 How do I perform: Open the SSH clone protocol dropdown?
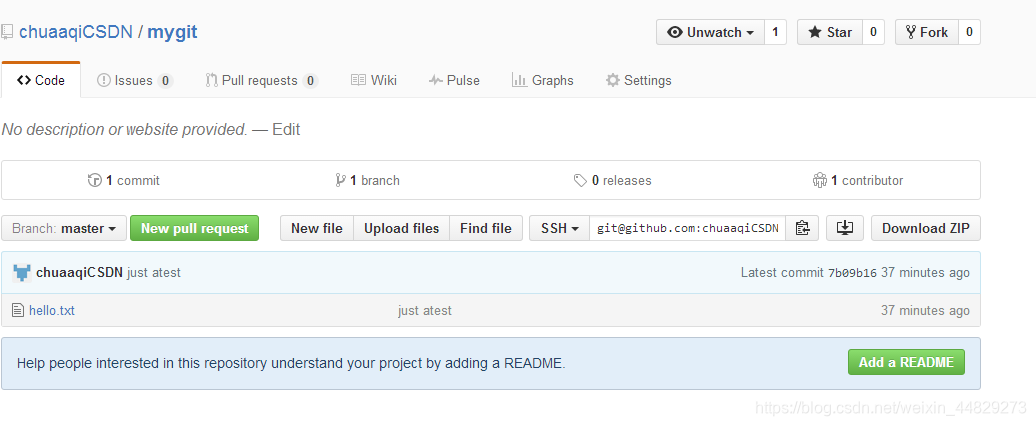click(560, 229)
